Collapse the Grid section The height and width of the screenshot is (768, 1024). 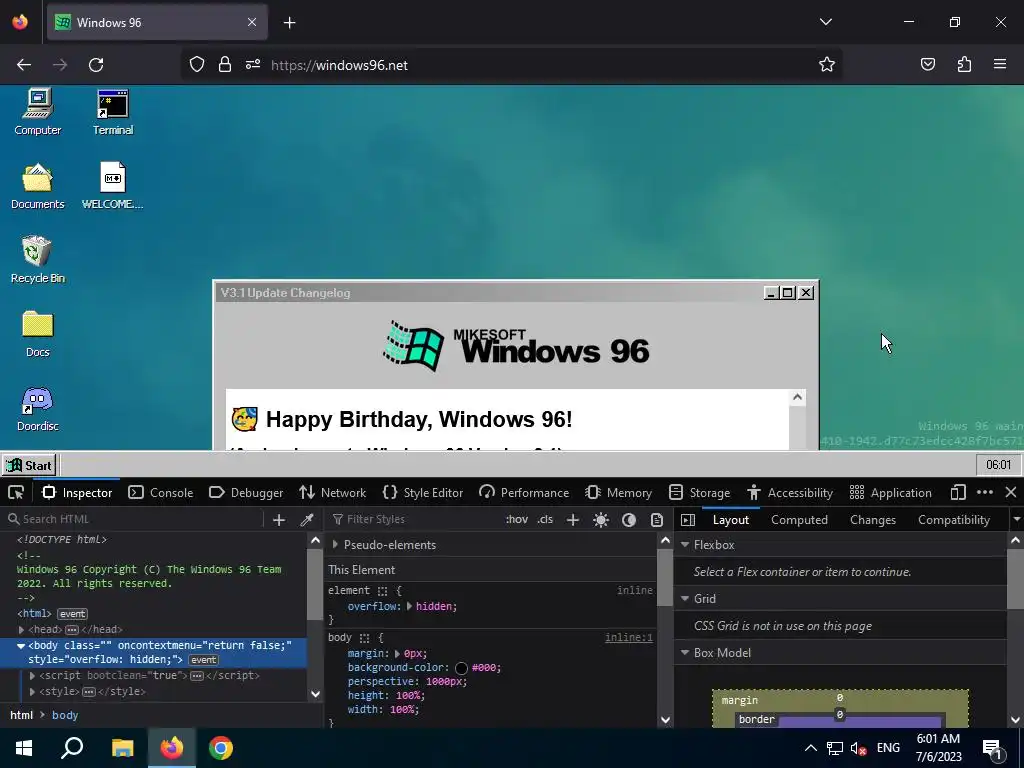[685, 599]
